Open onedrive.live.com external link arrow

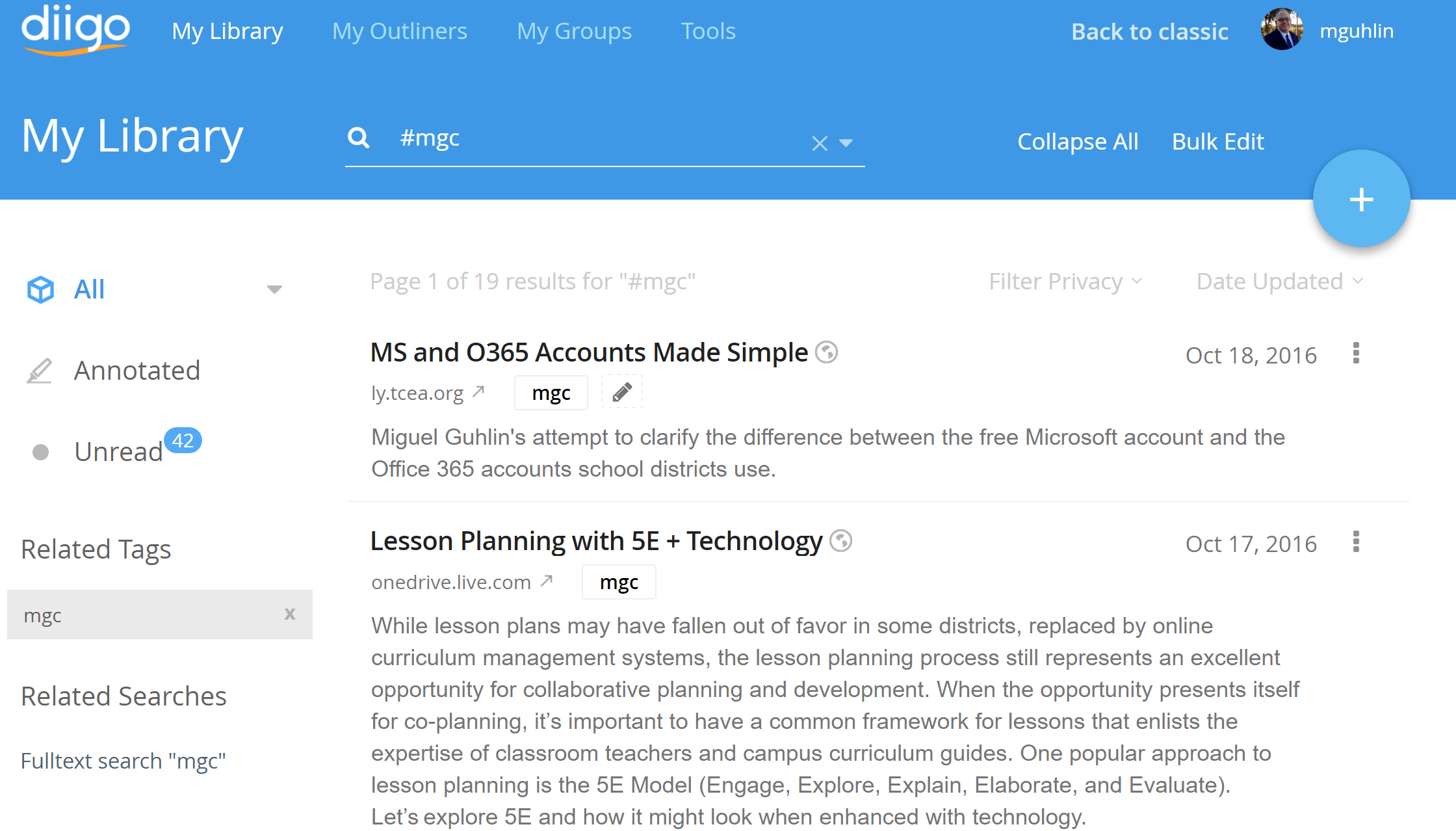(x=547, y=580)
